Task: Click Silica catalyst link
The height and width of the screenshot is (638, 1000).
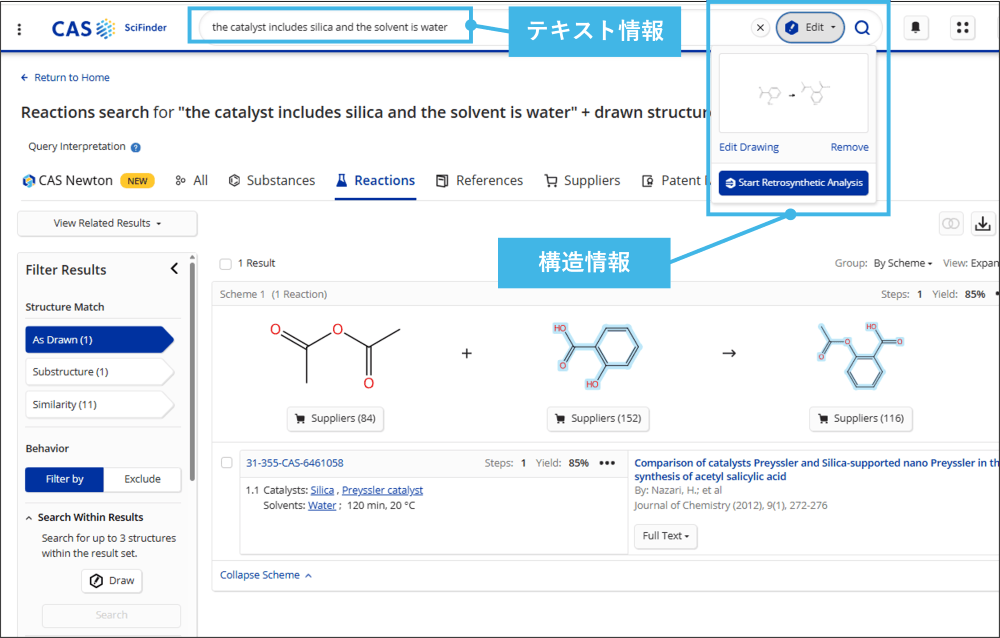Action: coord(322,490)
